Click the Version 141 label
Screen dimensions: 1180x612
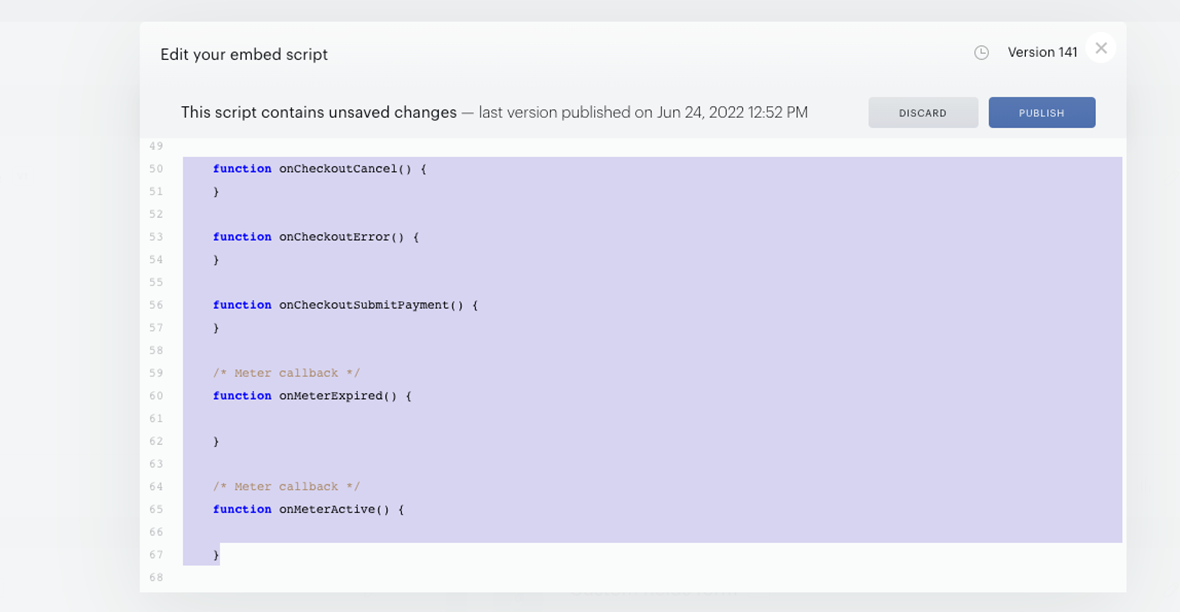pyautogui.click(x=1042, y=52)
